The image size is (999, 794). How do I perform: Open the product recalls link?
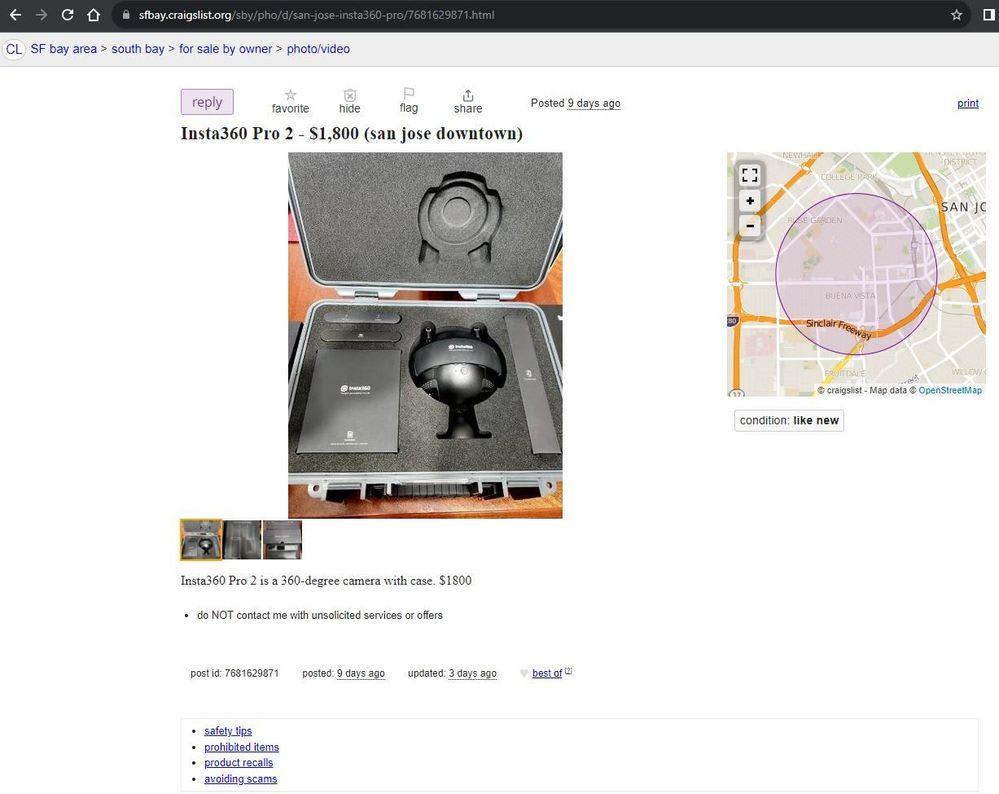[238, 763]
